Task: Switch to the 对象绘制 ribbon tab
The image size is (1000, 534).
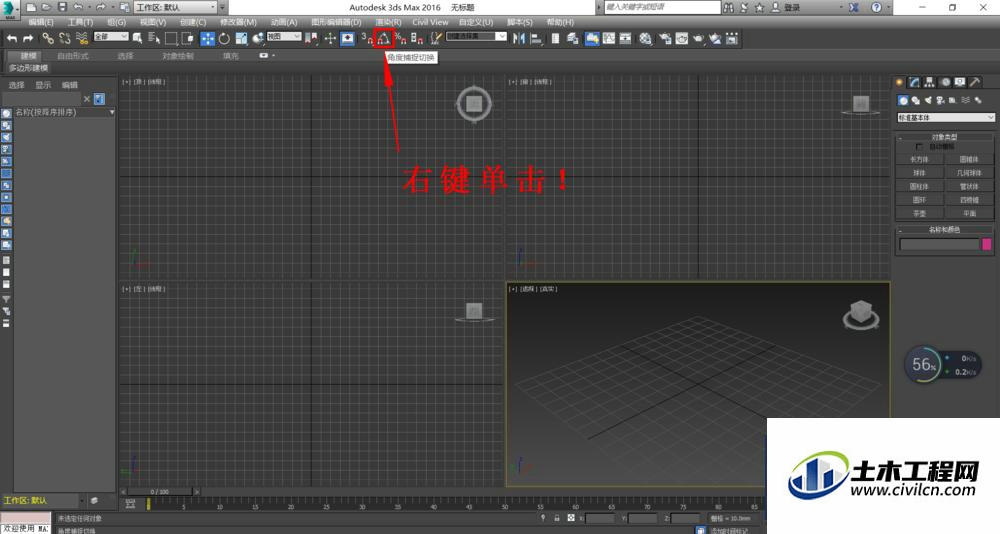Action: point(178,56)
